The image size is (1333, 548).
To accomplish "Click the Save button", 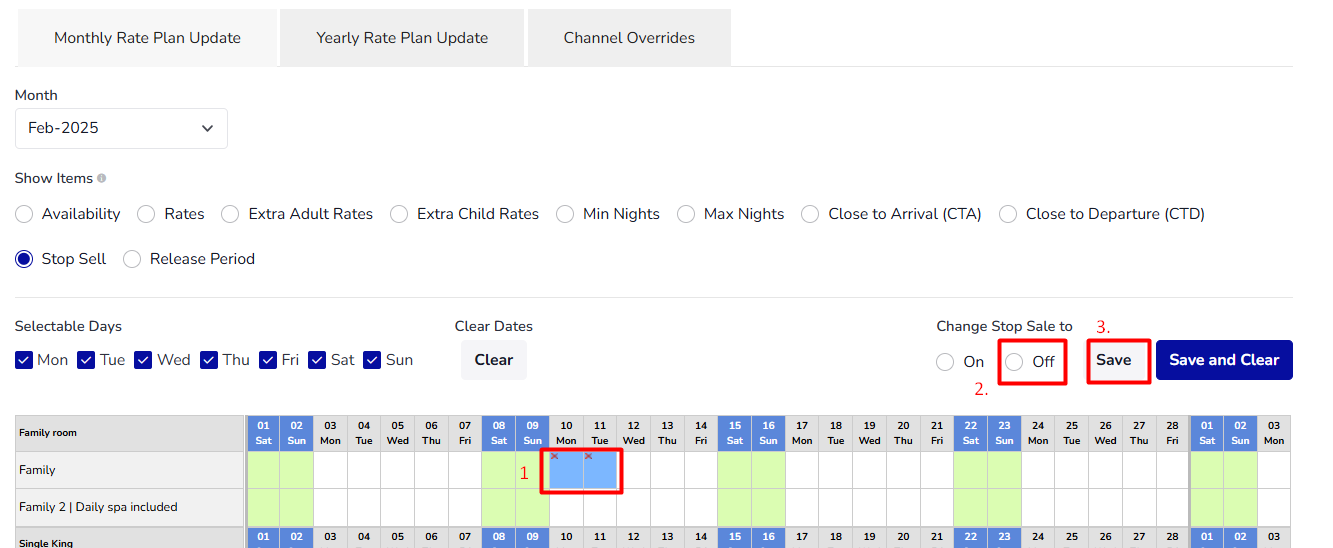I will tap(1113, 360).
